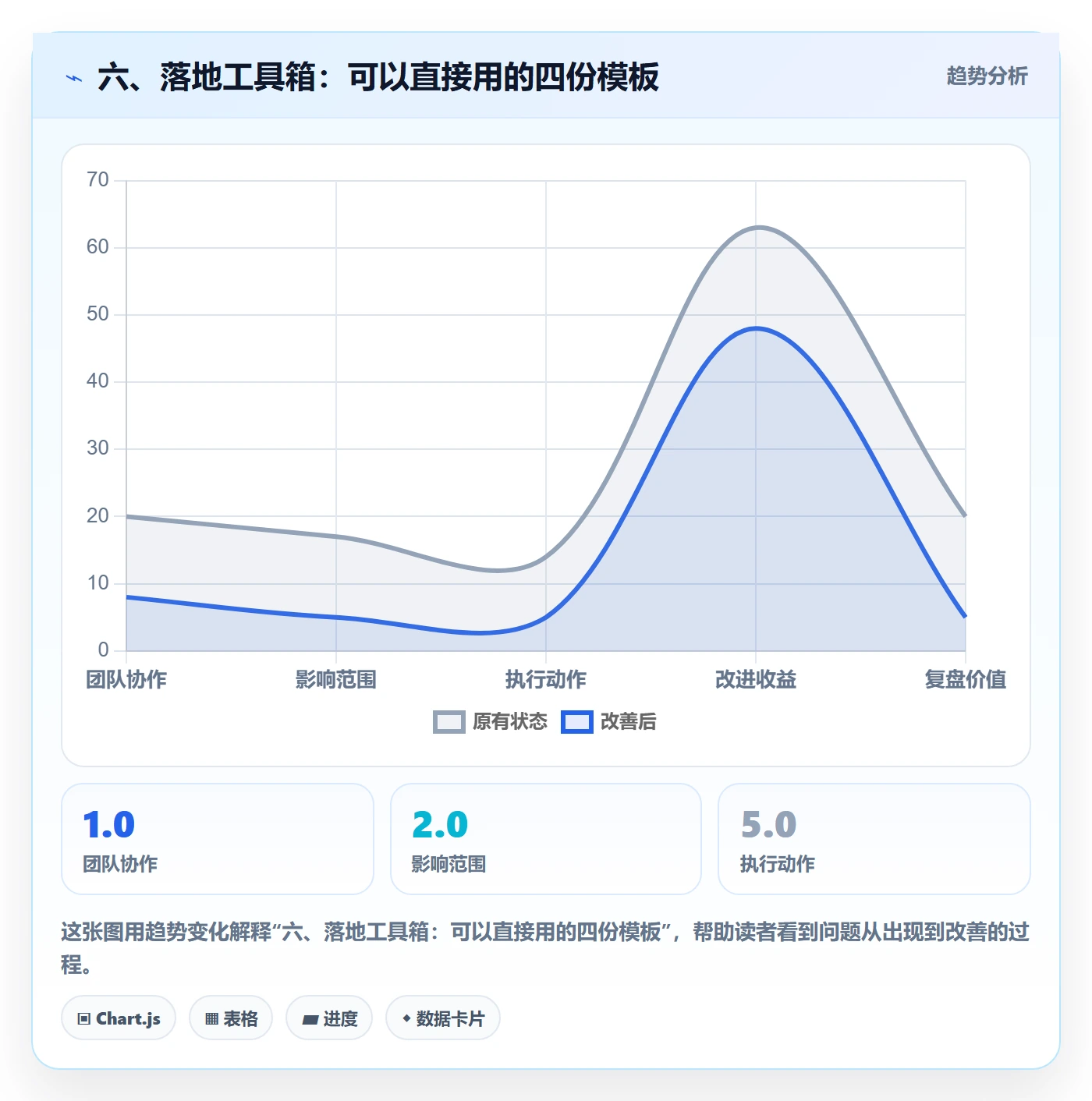Click the 执行动作 x-axis label

546,680
